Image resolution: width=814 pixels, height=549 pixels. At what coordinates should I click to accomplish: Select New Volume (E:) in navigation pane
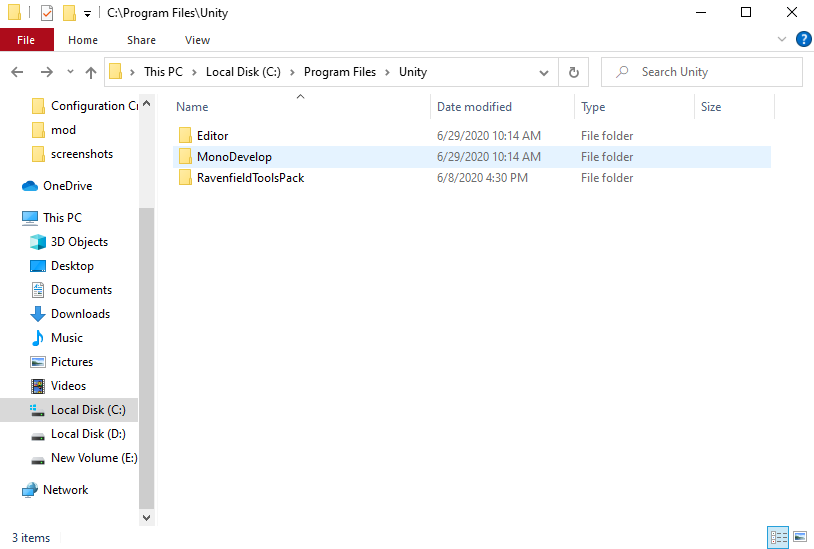pos(84,458)
